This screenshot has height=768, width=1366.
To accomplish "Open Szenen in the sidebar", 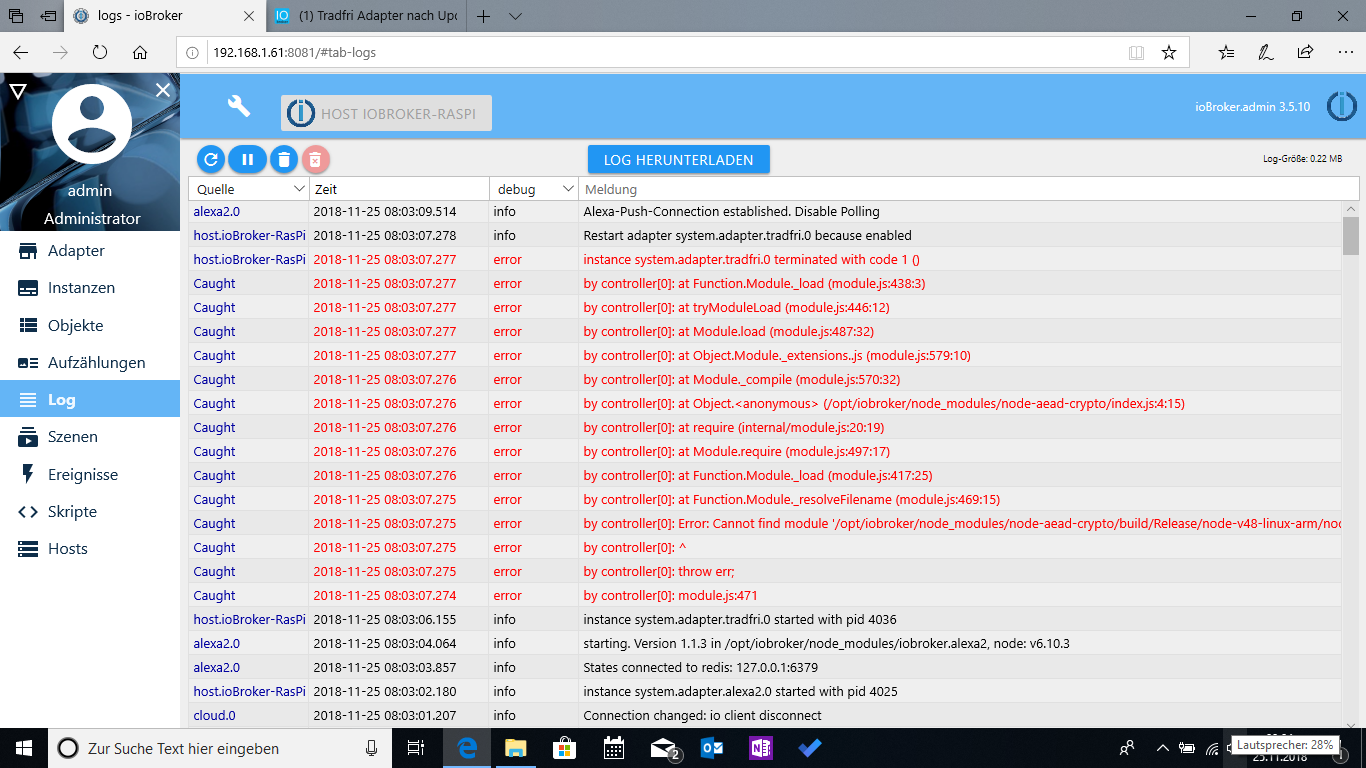I will (90, 437).
